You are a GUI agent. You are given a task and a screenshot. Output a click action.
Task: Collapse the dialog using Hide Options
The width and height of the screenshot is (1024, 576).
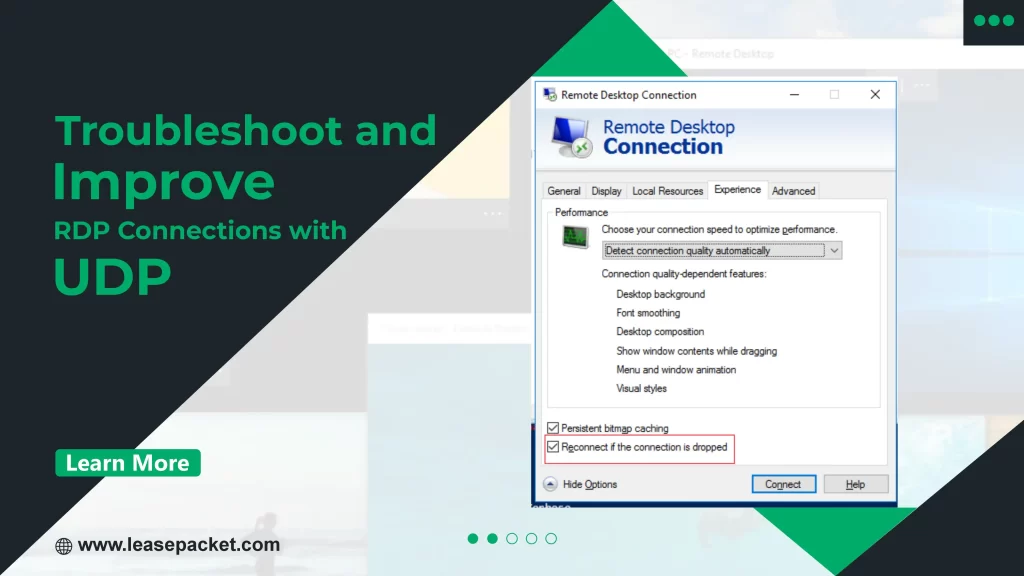tap(591, 483)
